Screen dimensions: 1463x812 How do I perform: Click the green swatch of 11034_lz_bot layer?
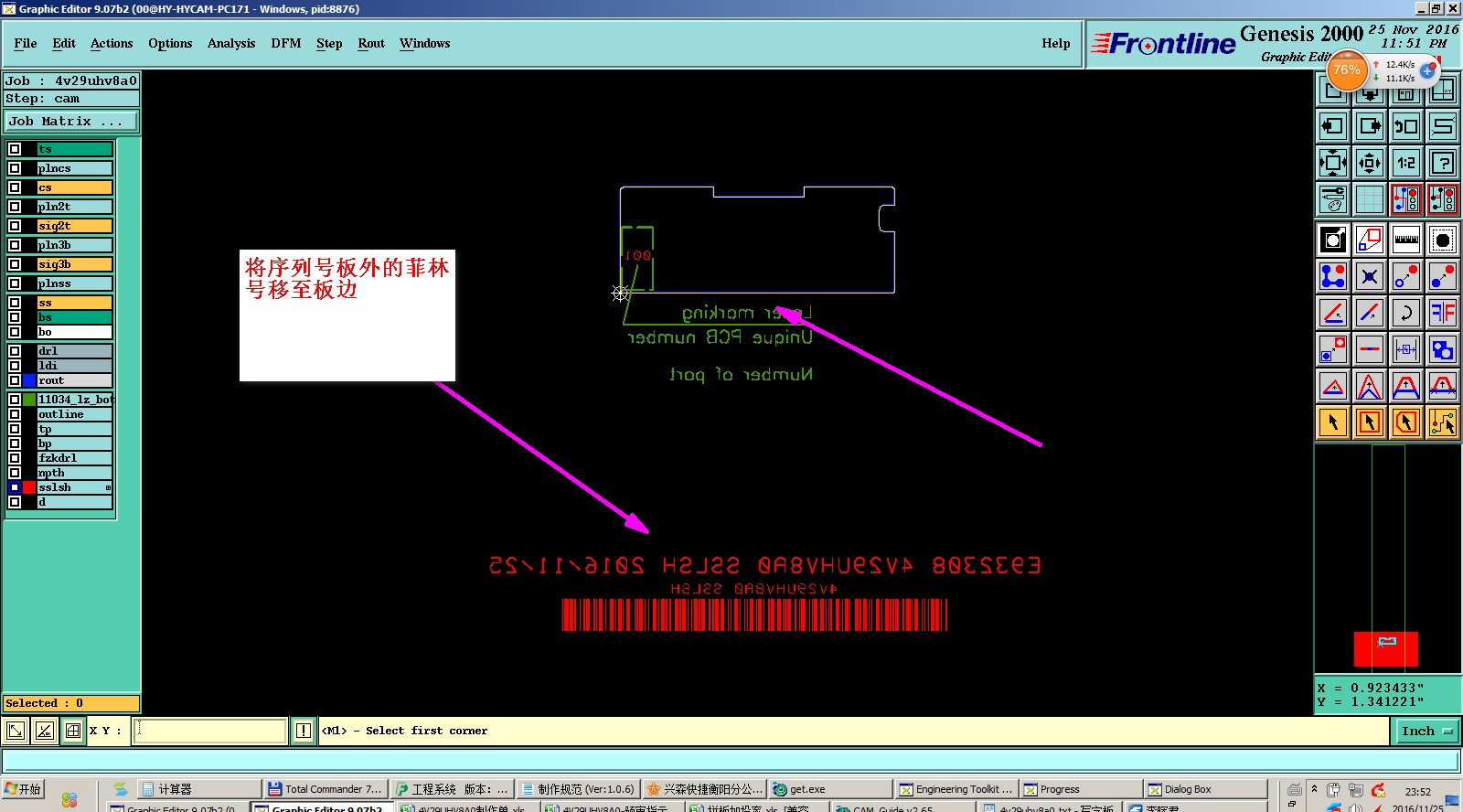pos(29,400)
